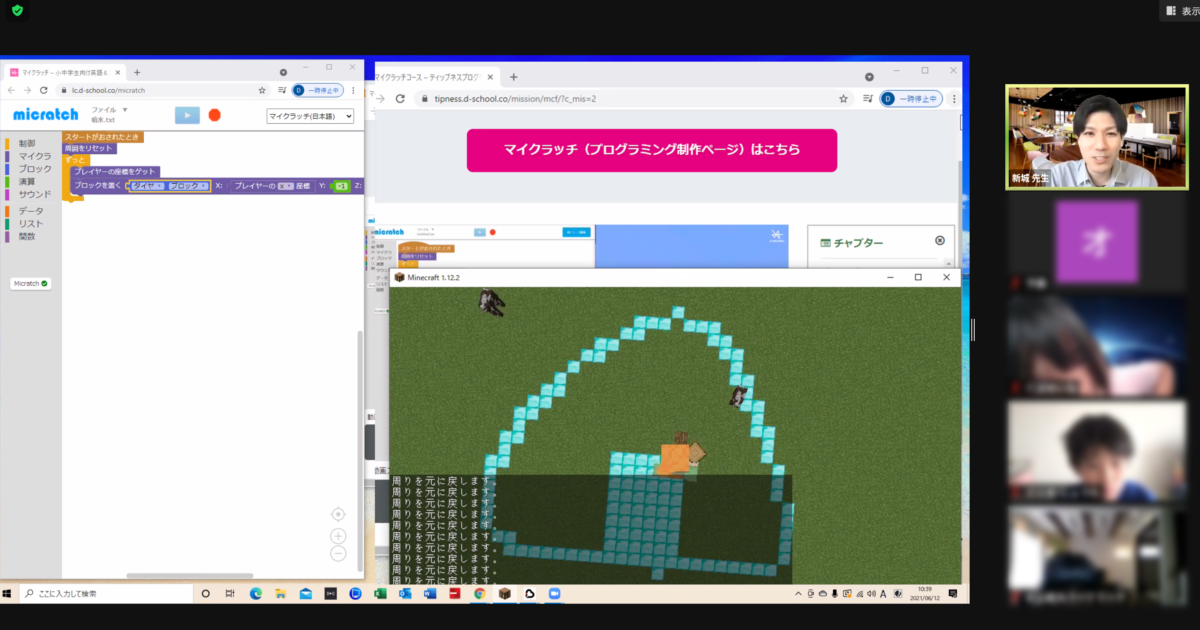Expand the ブロック dropdown in place-block command
Screen dimensions: 1200x630
[x=188, y=186]
